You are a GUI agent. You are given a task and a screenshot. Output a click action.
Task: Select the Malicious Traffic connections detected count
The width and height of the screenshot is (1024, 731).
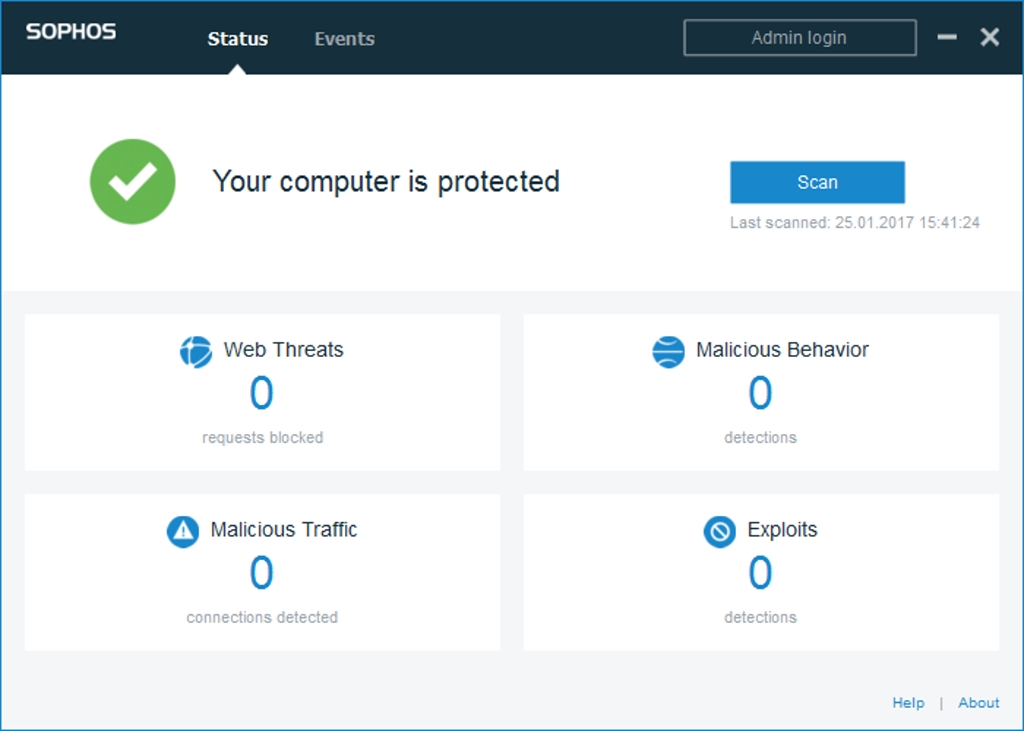click(261, 574)
